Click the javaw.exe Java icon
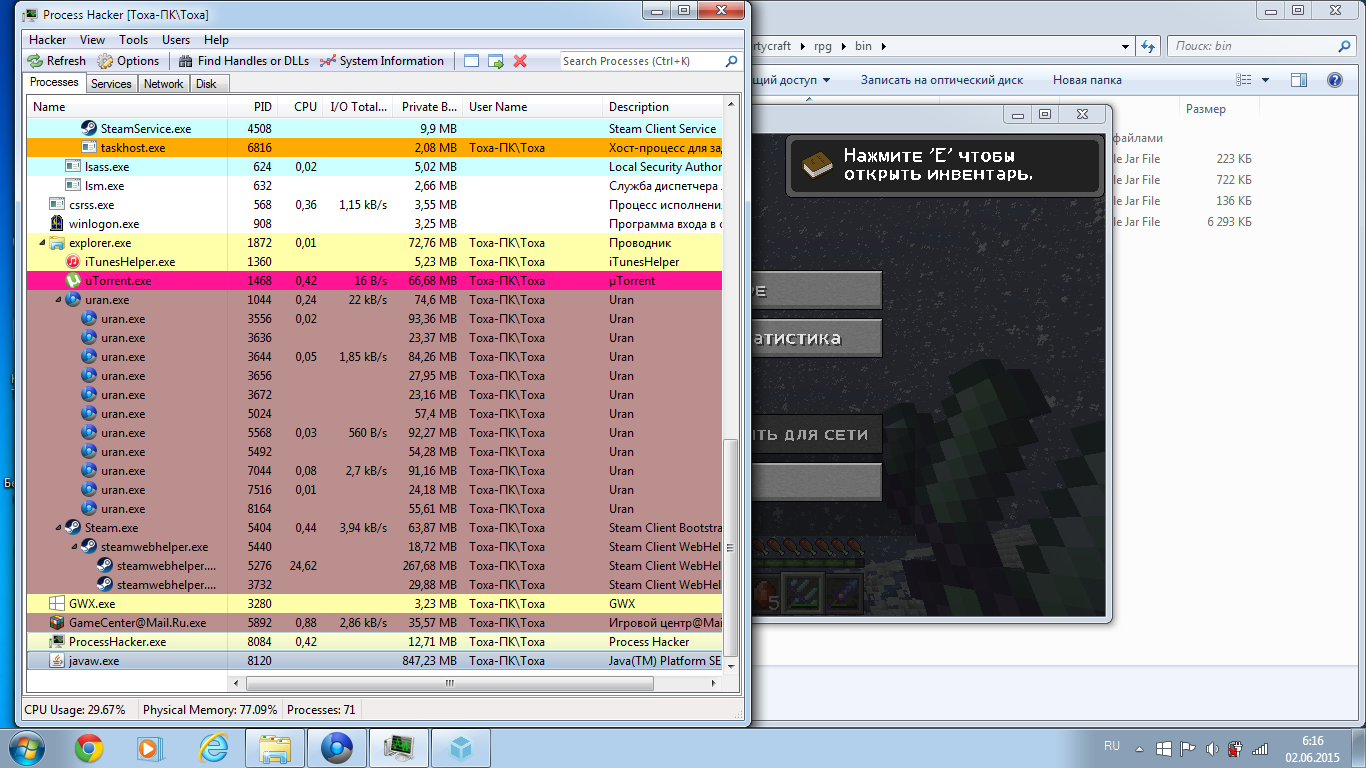Viewport: 1366px width, 768px height. 57,661
